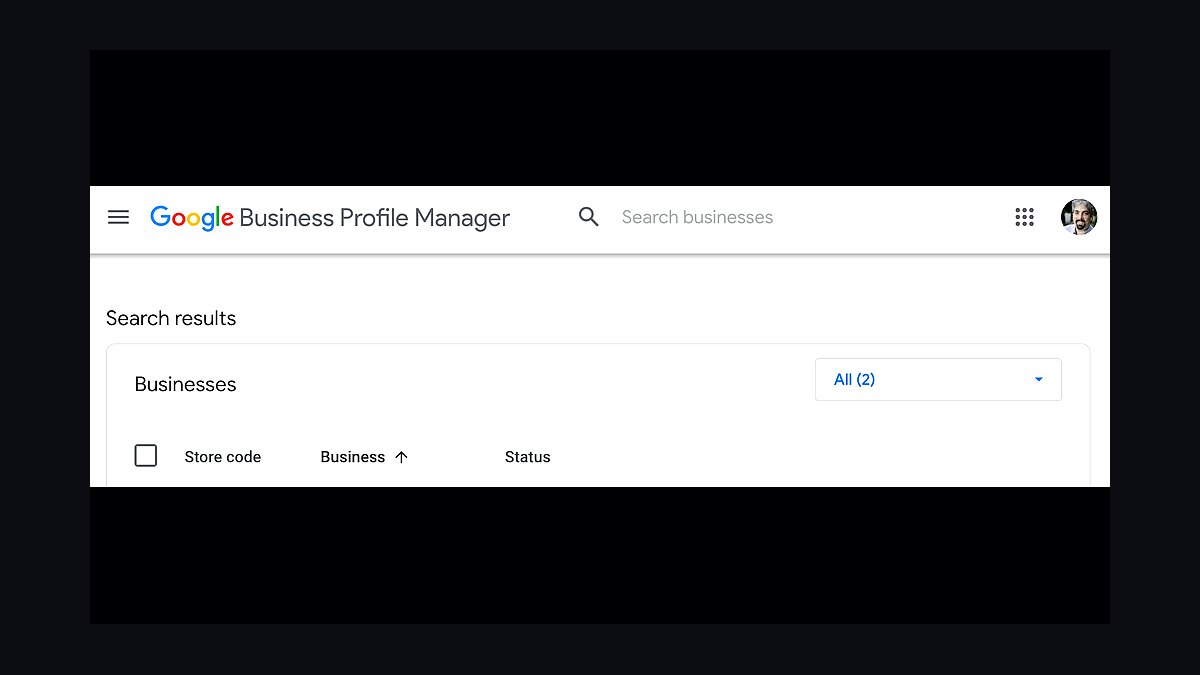Open the Google apps grid
Viewport: 1200px width, 675px height.
click(1024, 217)
